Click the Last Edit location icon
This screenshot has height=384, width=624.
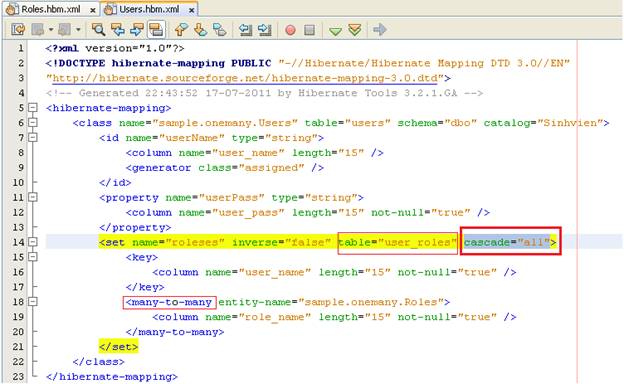18,29
